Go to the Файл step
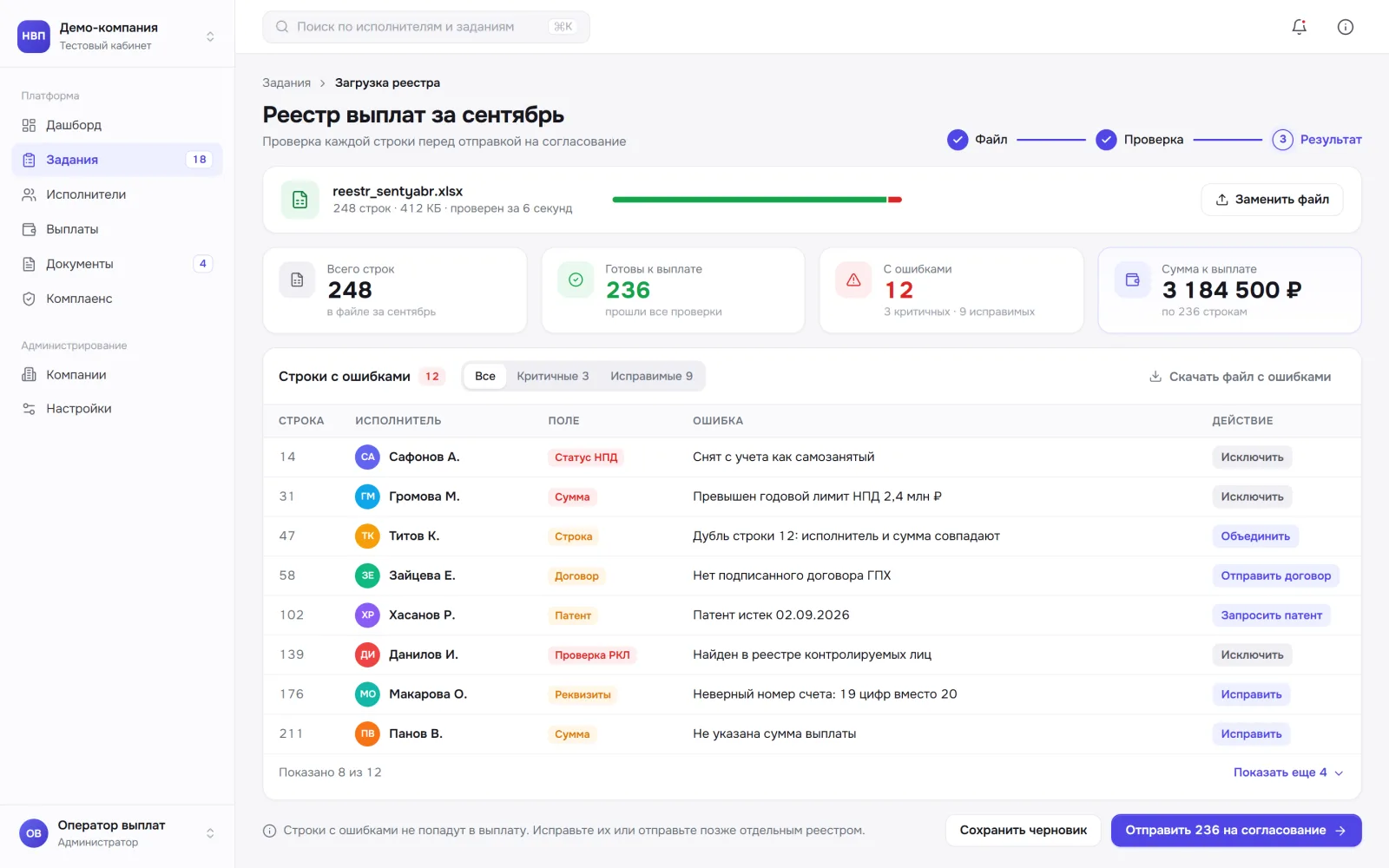The image size is (1389, 868). pos(978,140)
